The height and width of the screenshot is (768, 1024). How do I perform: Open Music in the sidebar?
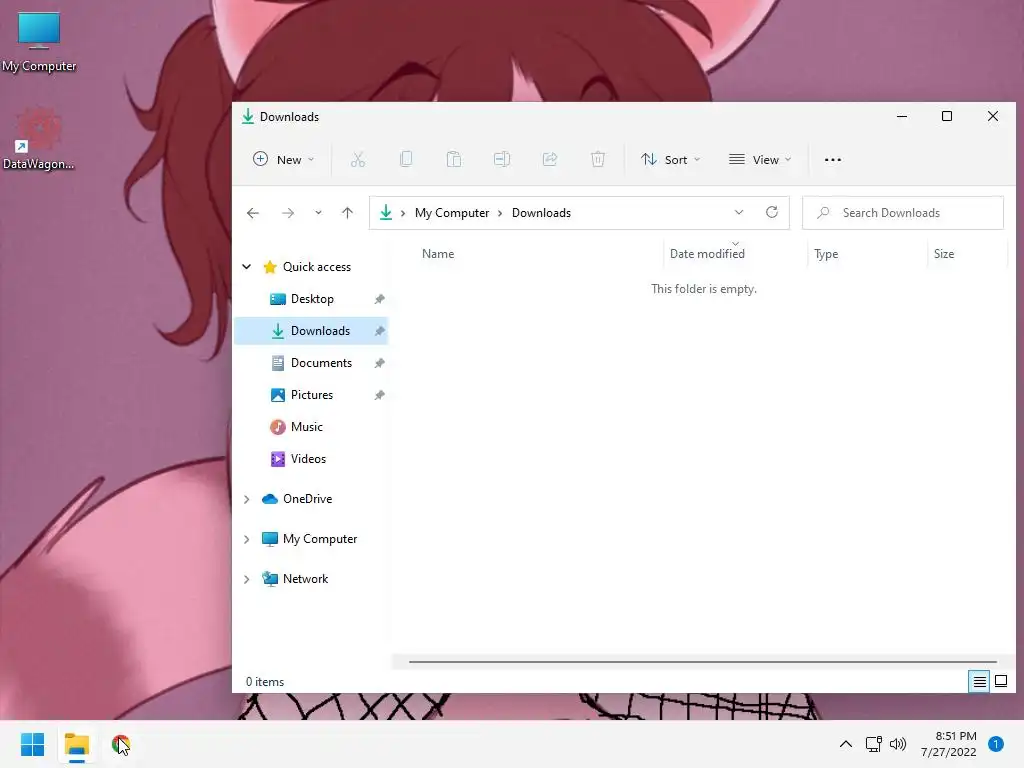point(306,427)
